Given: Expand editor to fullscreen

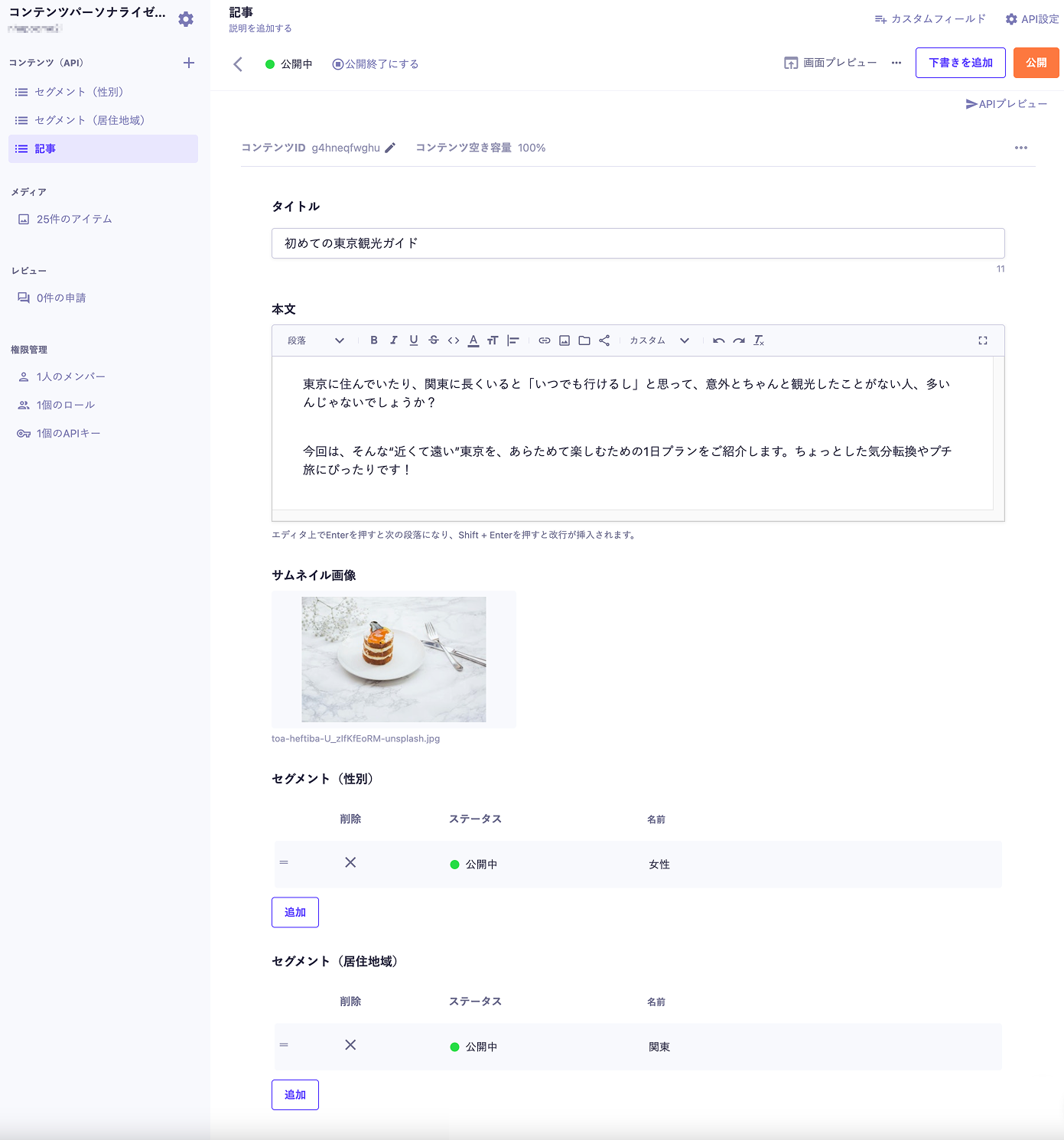Looking at the screenshot, I should [x=983, y=340].
